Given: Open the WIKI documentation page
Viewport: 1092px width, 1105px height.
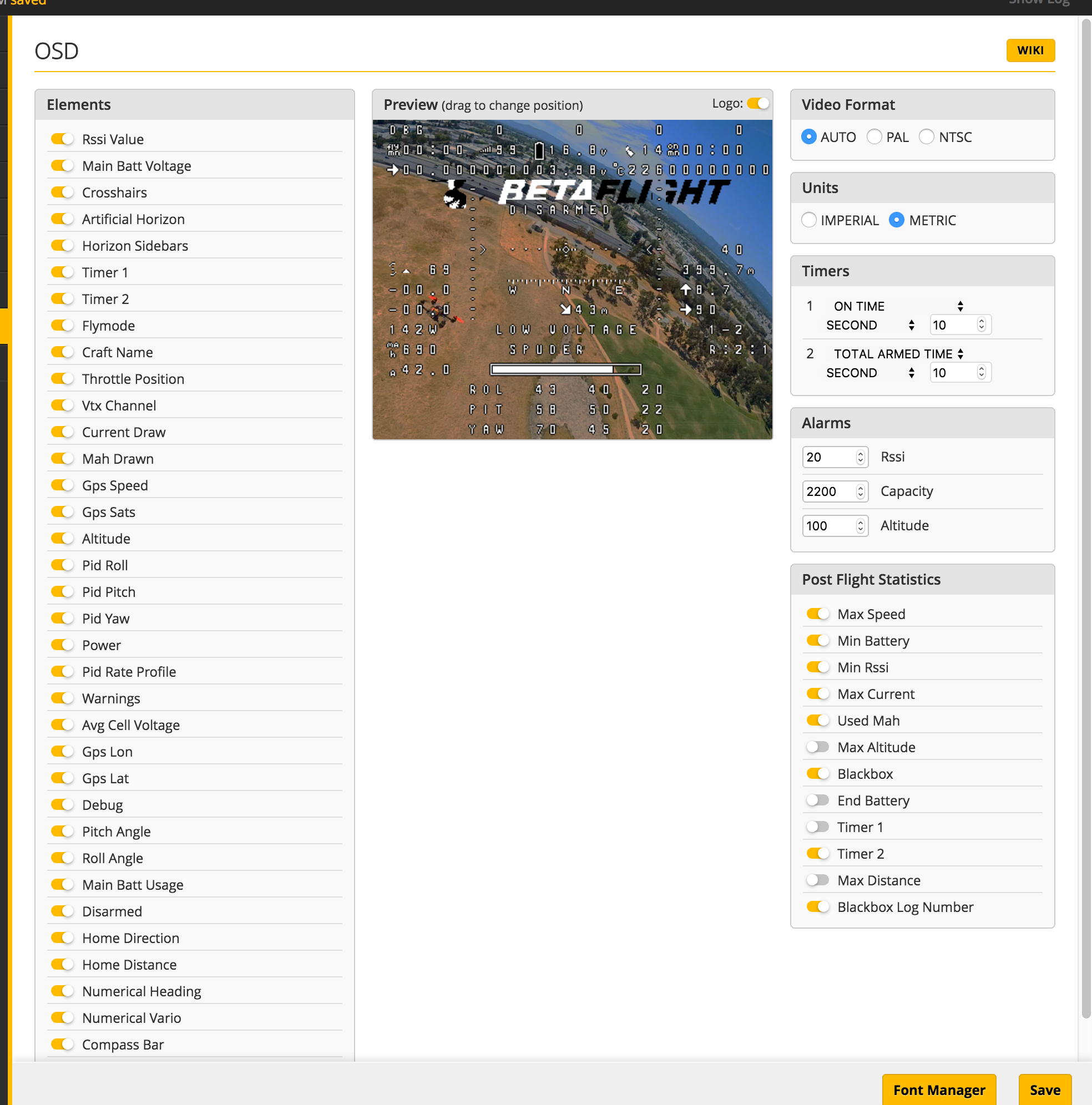Looking at the screenshot, I should pyautogui.click(x=1030, y=50).
